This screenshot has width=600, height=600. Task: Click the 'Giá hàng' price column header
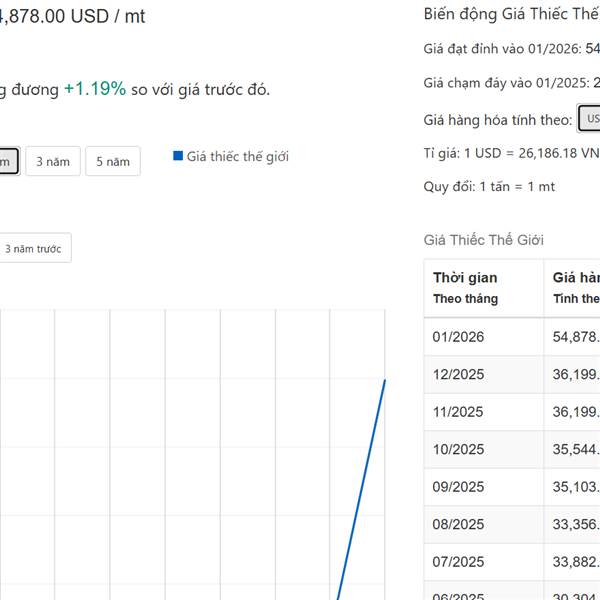point(576,278)
